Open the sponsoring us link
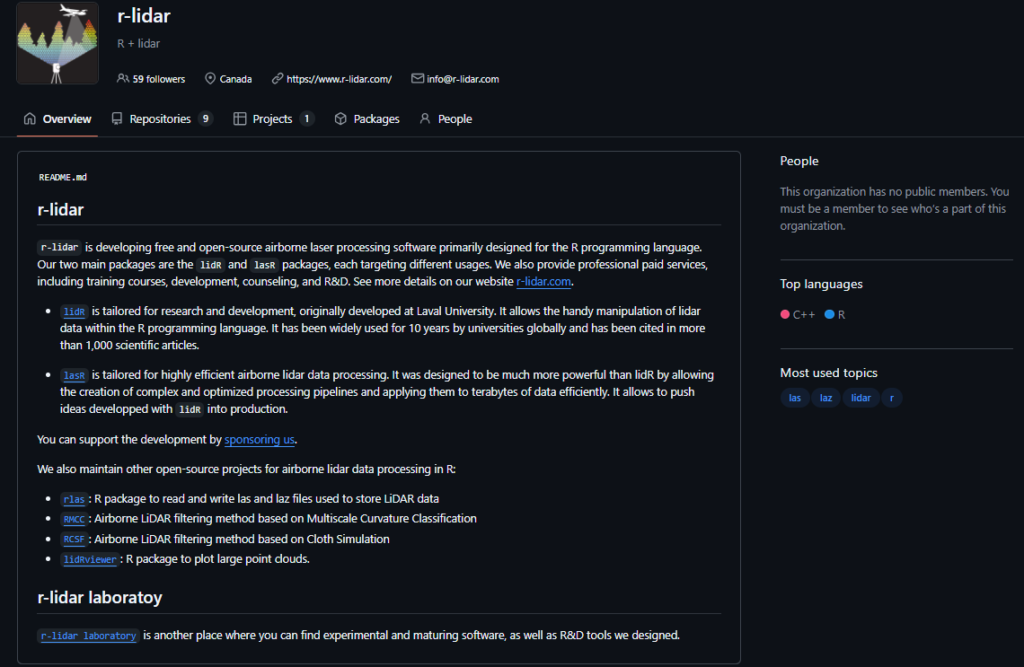This screenshot has height=667, width=1024. click(x=259, y=439)
